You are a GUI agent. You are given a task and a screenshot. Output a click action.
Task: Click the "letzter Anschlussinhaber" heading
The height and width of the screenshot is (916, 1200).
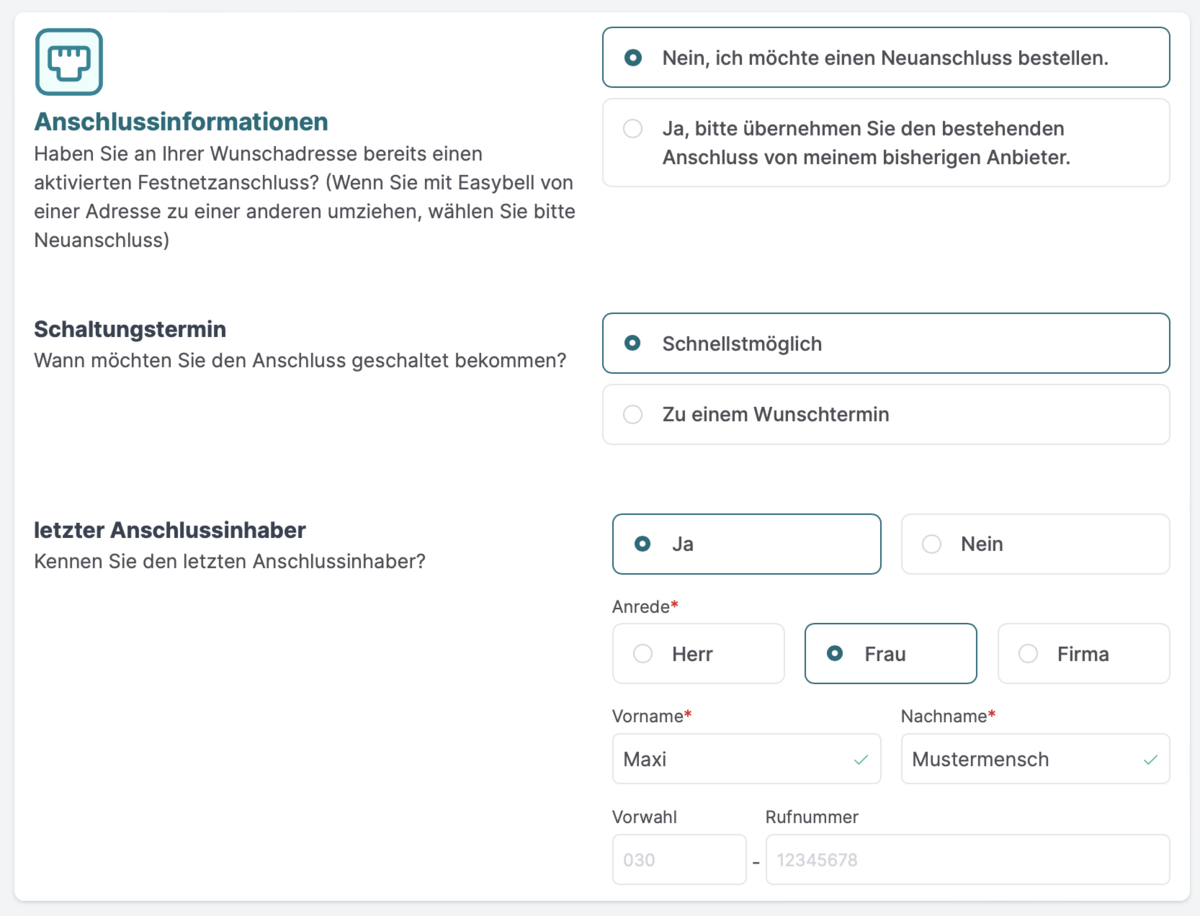(x=170, y=530)
